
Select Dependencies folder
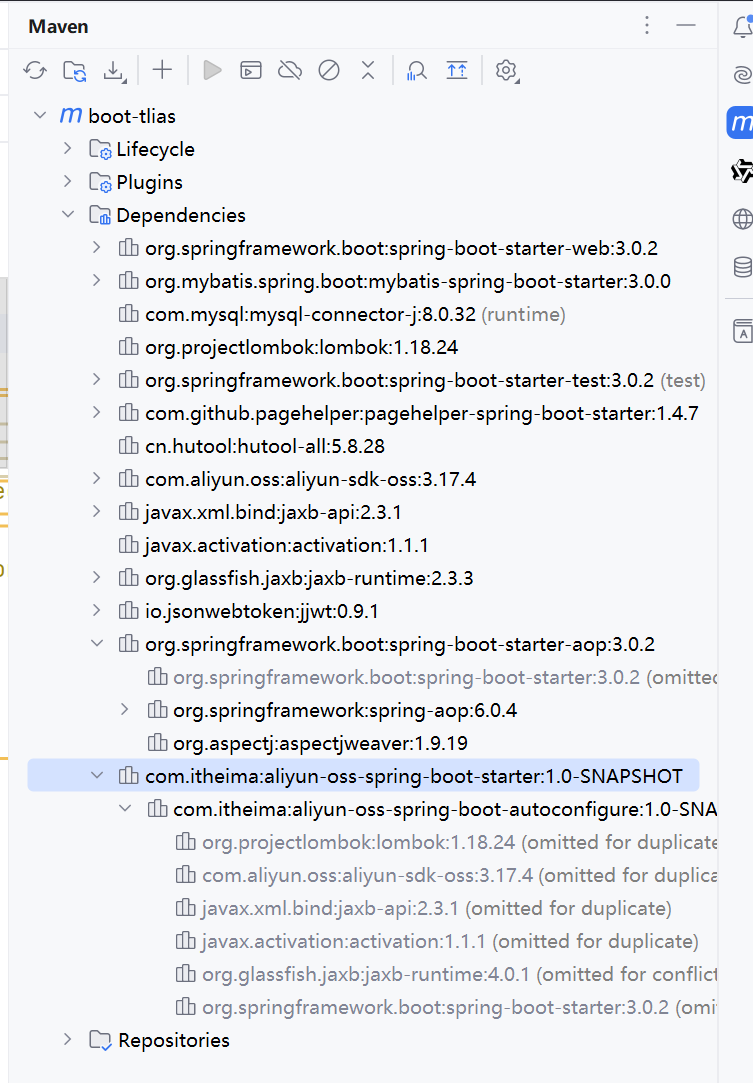181,215
